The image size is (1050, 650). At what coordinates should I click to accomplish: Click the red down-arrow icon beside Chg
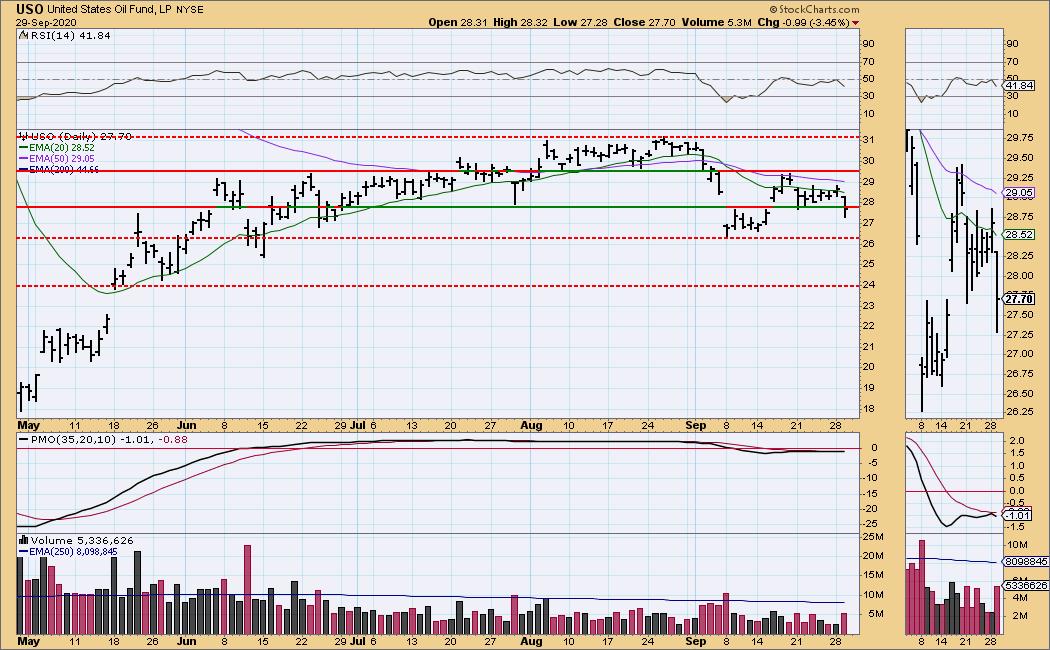pyautogui.click(x=855, y=23)
